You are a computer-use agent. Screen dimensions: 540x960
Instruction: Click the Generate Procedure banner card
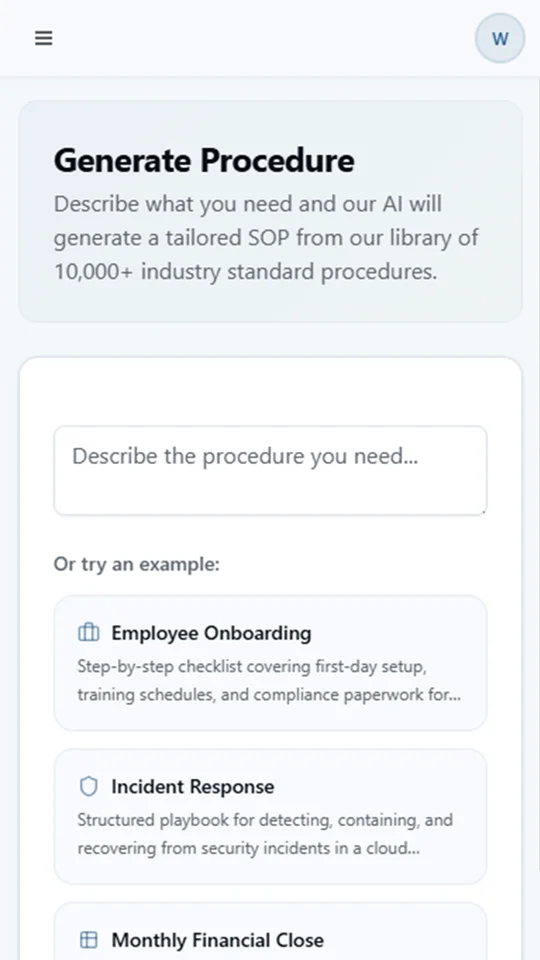click(x=270, y=211)
